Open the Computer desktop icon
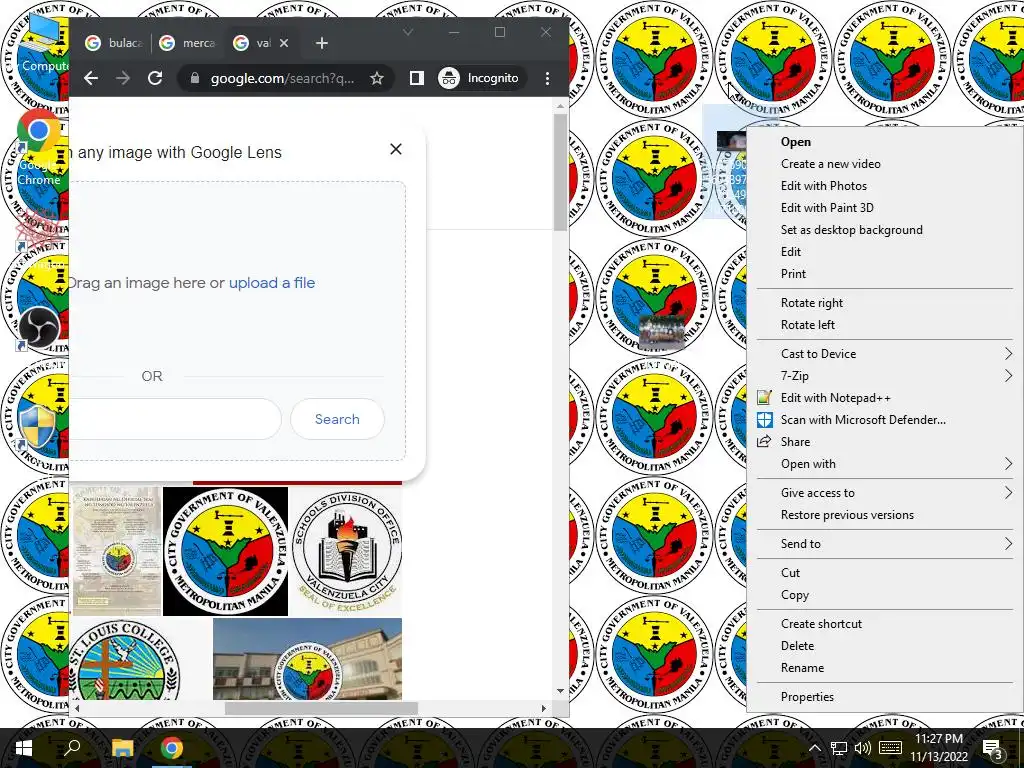 [43, 42]
